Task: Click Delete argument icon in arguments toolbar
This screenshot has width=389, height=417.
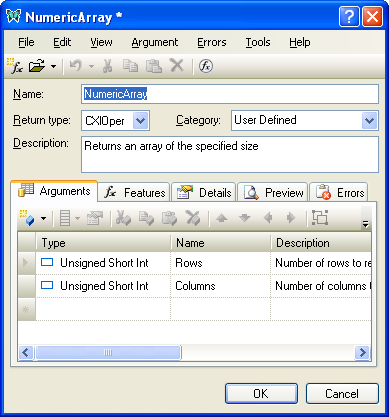Action: [193, 218]
